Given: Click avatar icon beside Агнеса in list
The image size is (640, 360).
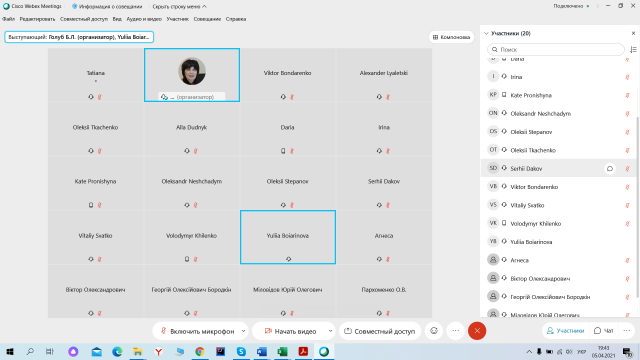Looking at the screenshot, I should point(493,260).
